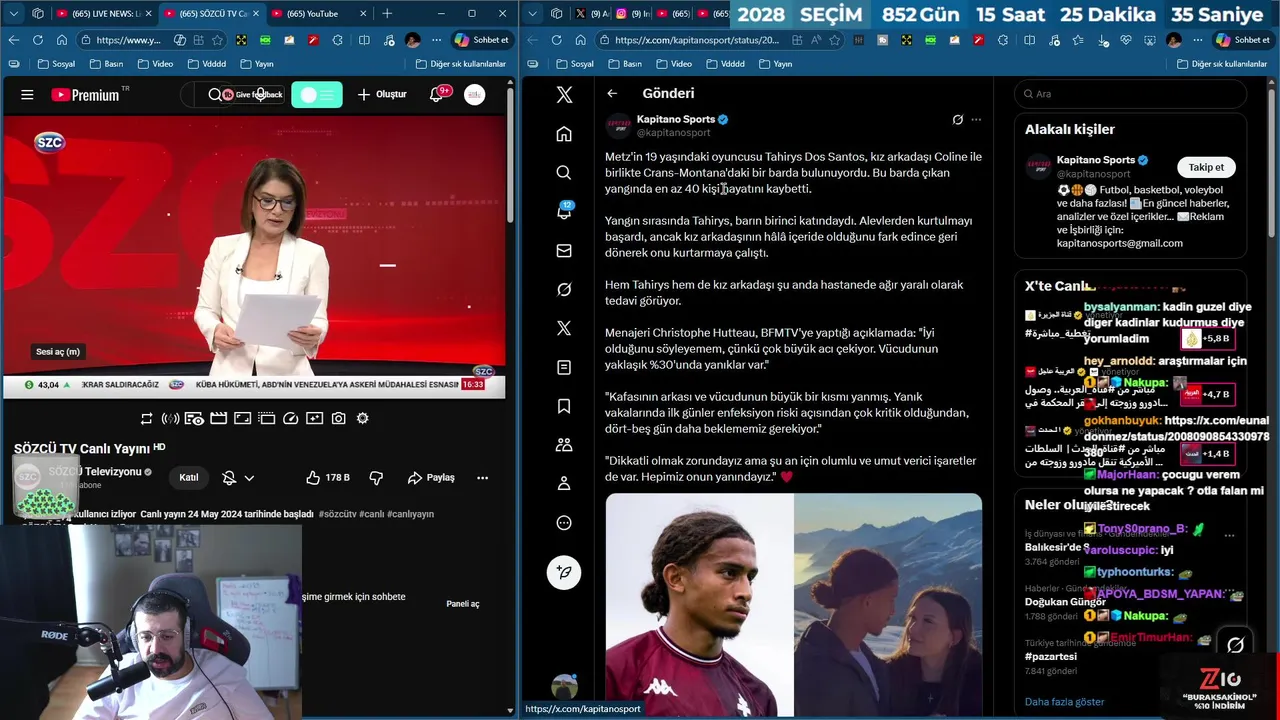This screenshot has width=1280, height=720.
Task: Click Daha fazla göster in trends
Action: (x=1064, y=702)
